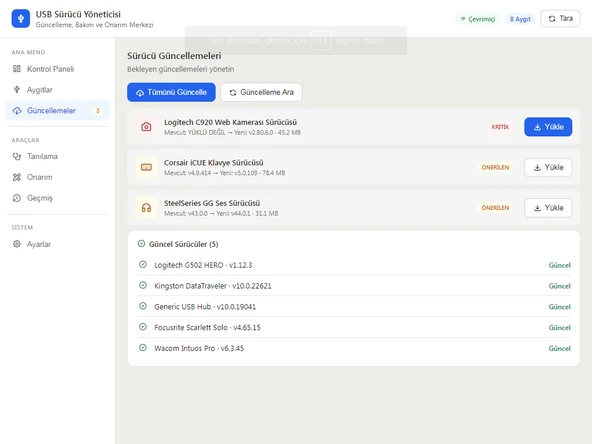Viewport: 592px width, 444px height.
Task: Click check icon for Wacom Intuos Pro
Action: (x=143, y=347)
